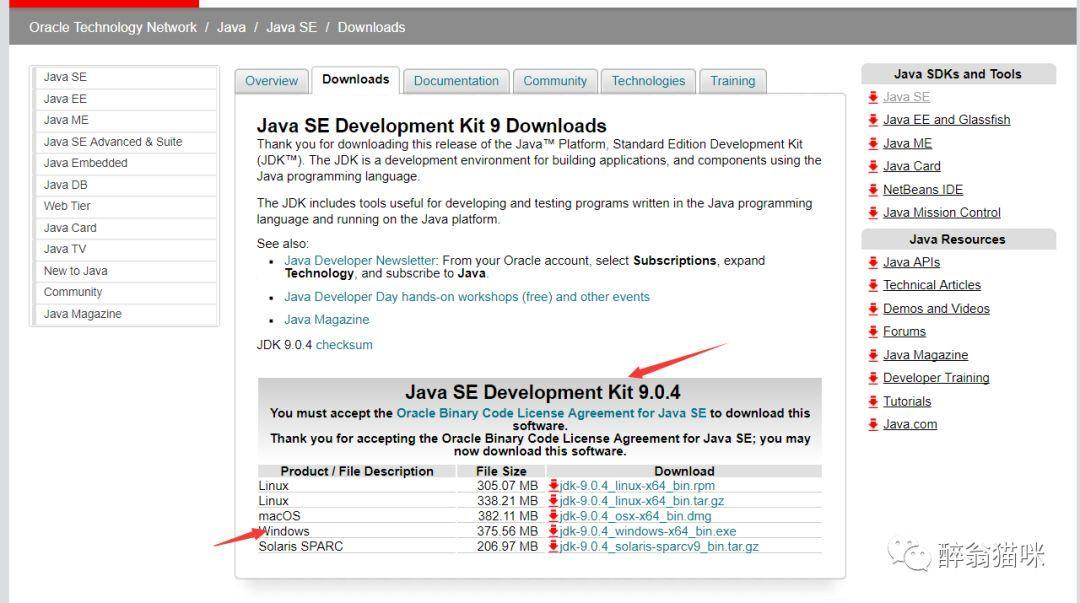Screen dimensions: 1080x603
Task: Click red arrow icon beside Developer Training
Action: point(873,378)
